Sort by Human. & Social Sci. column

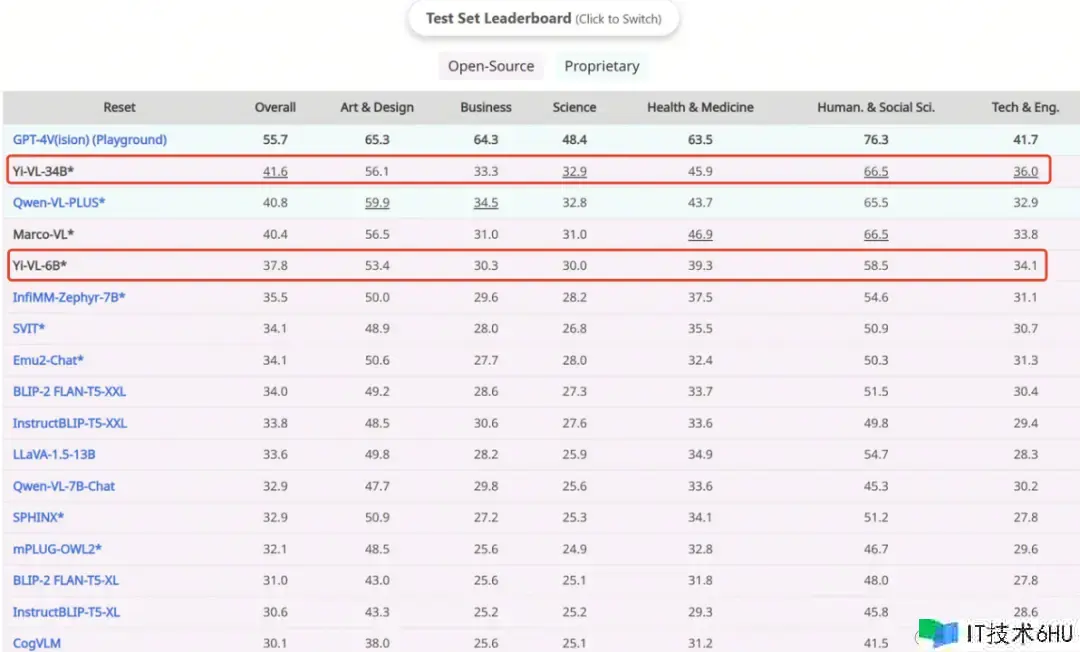[876, 107]
